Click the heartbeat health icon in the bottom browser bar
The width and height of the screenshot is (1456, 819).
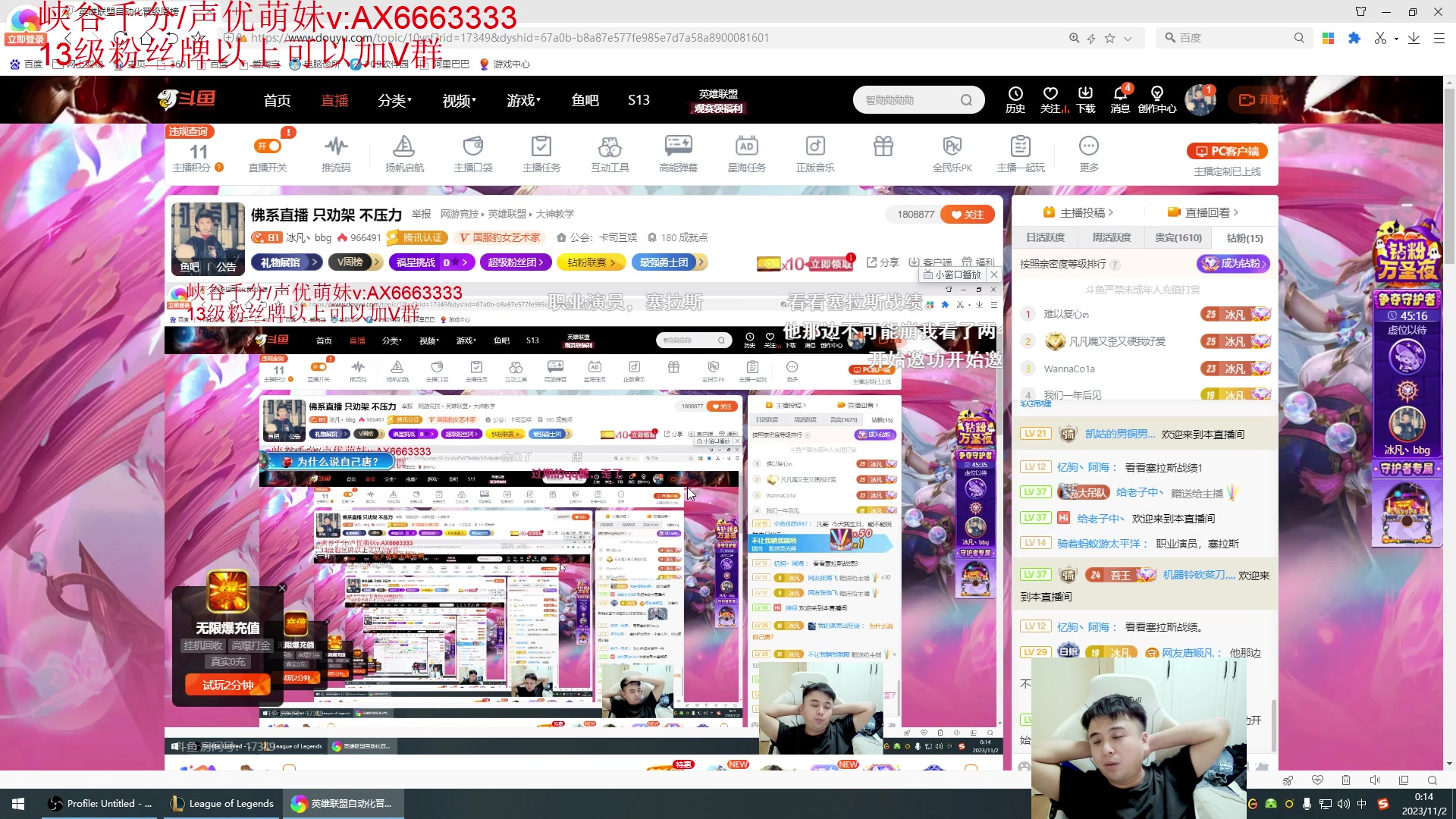point(1317,780)
